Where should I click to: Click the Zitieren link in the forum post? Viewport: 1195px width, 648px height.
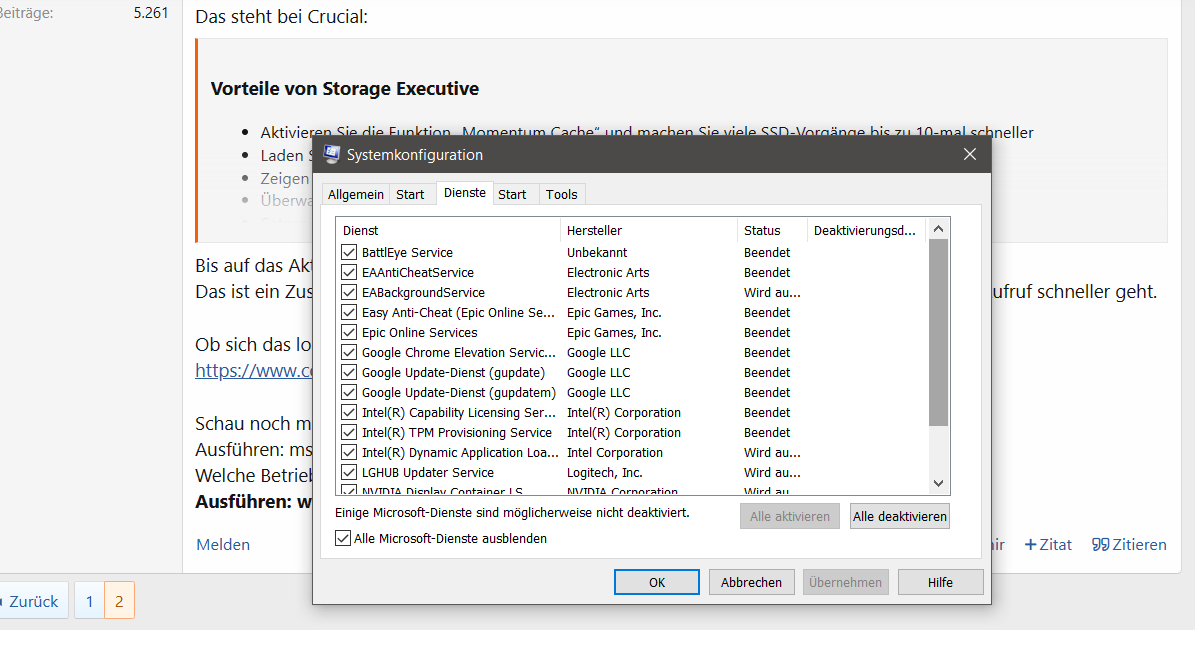point(1129,544)
